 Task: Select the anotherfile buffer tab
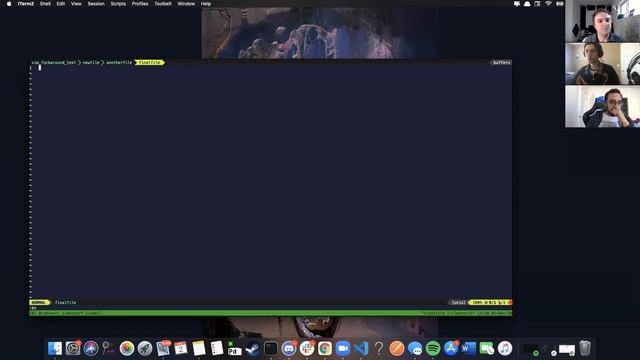pyautogui.click(x=119, y=62)
